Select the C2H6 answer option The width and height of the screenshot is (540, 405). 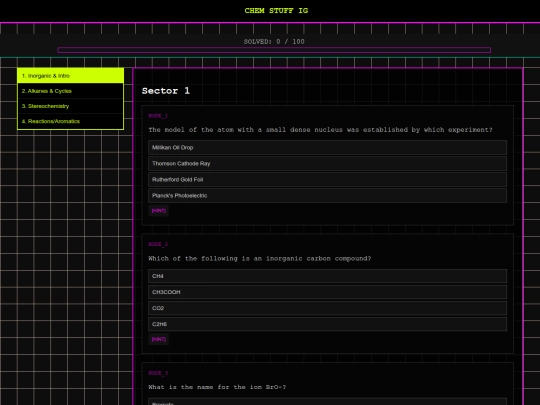click(x=328, y=324)
